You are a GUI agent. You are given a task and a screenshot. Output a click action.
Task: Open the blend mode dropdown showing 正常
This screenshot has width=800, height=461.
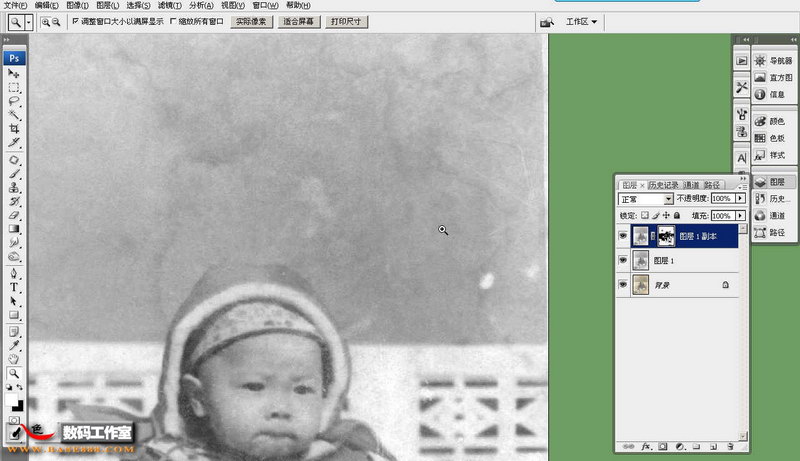pyautogui.click(x=646, y=199)
